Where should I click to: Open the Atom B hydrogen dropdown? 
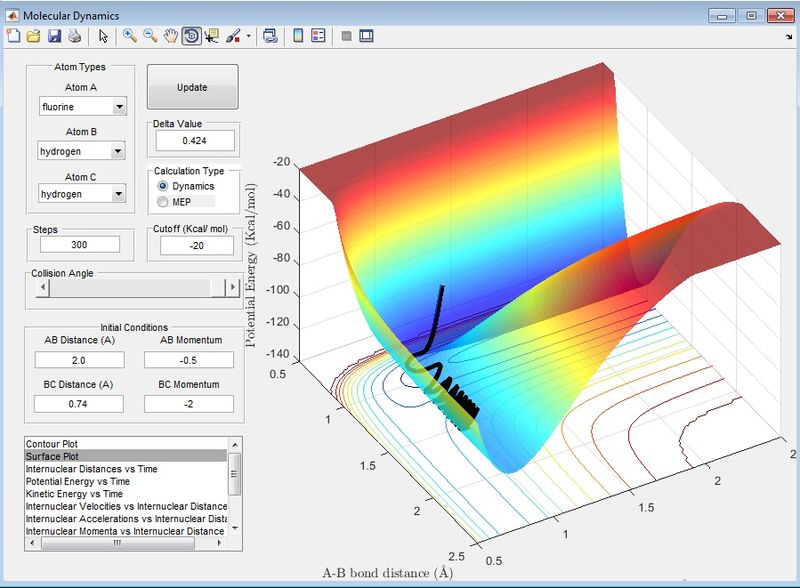(x=118, y=151)
